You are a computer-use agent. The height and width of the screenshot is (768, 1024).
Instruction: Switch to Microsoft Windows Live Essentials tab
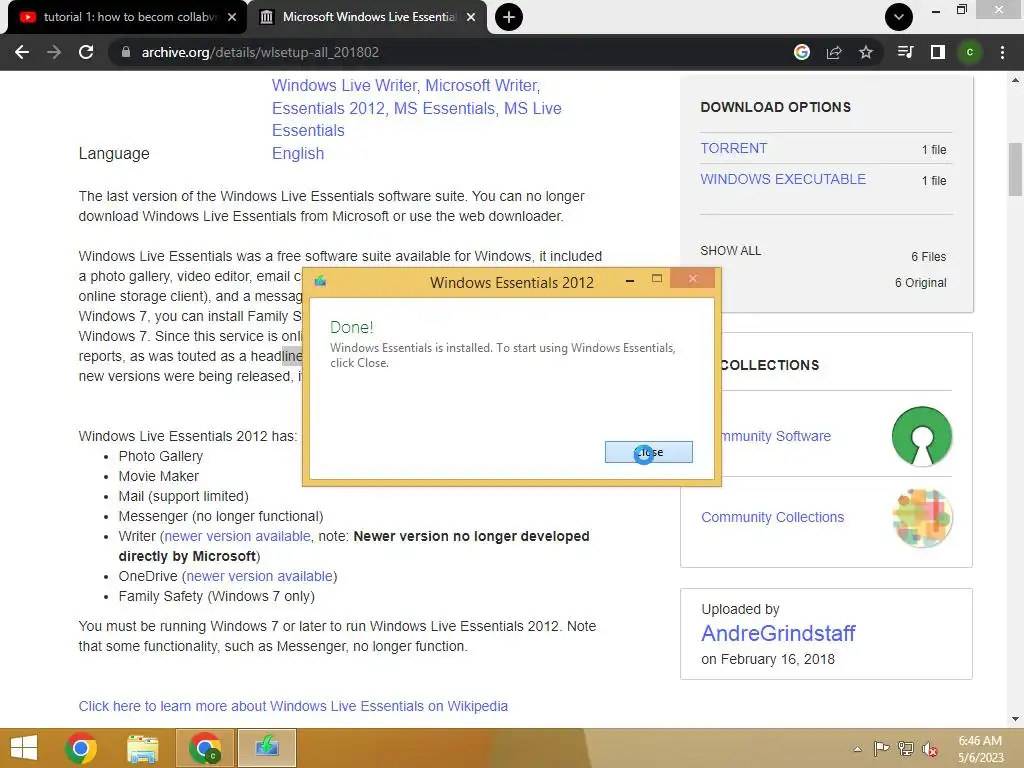(x=368, y=17)
